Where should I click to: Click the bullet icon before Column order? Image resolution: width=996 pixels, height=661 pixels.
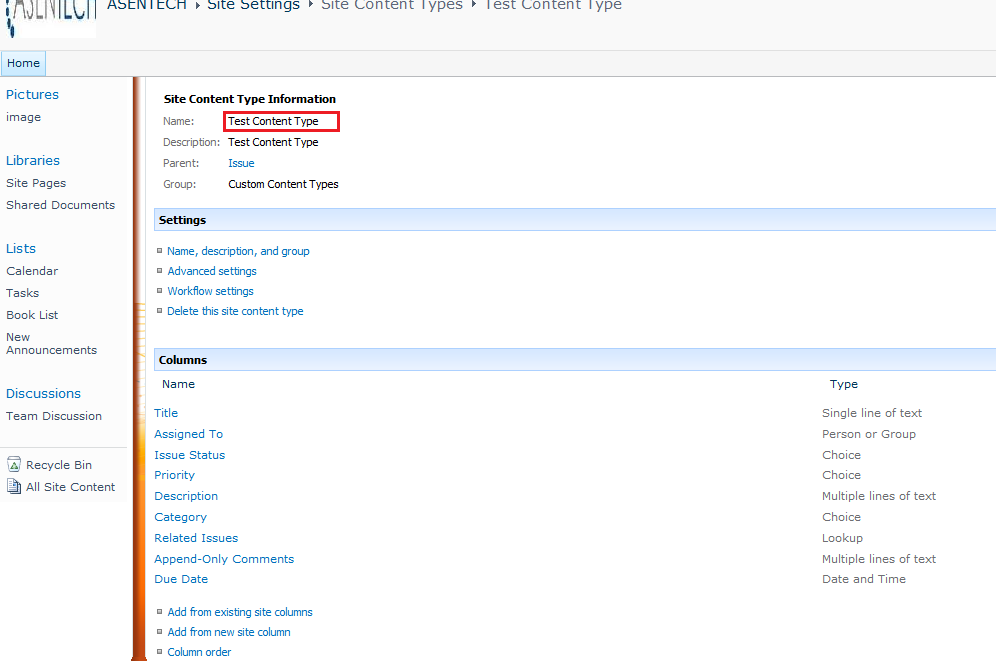point(160,652)
